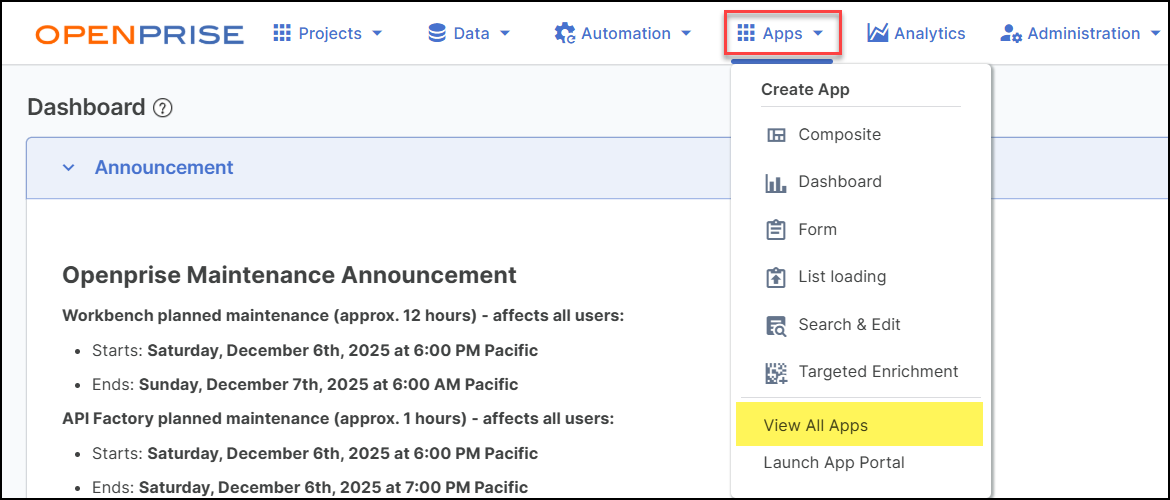
Task: Open the Projects menu
Action: coord(328,34)
